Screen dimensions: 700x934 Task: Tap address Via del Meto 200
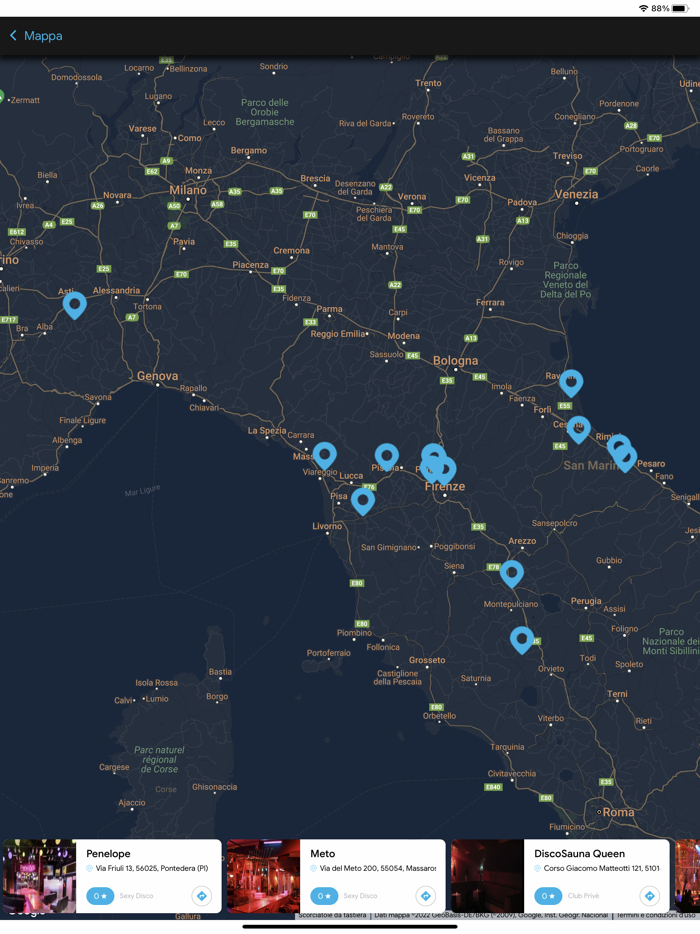(378, 868)
